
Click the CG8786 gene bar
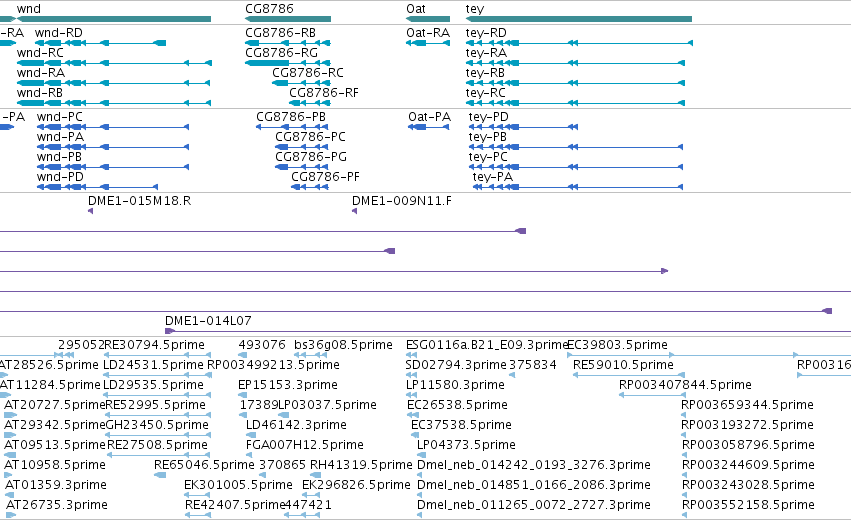tap(288, 19)
